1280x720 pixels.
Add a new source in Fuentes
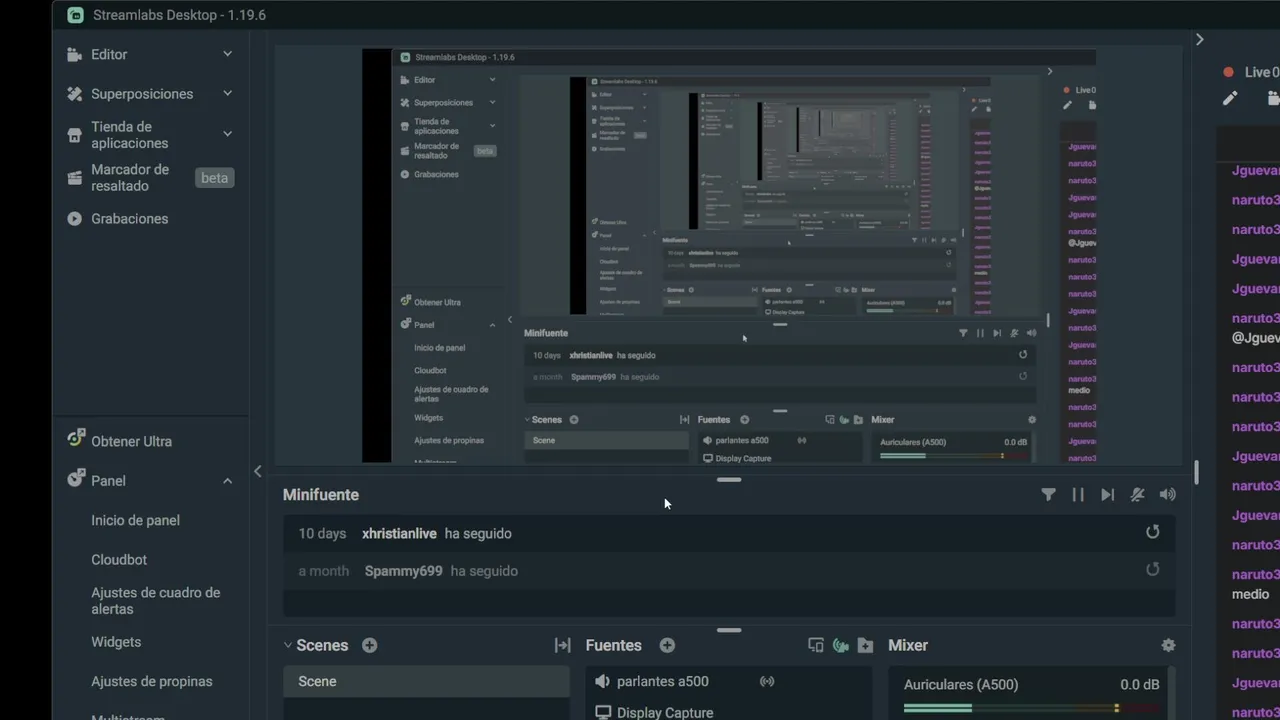[667, 645]
